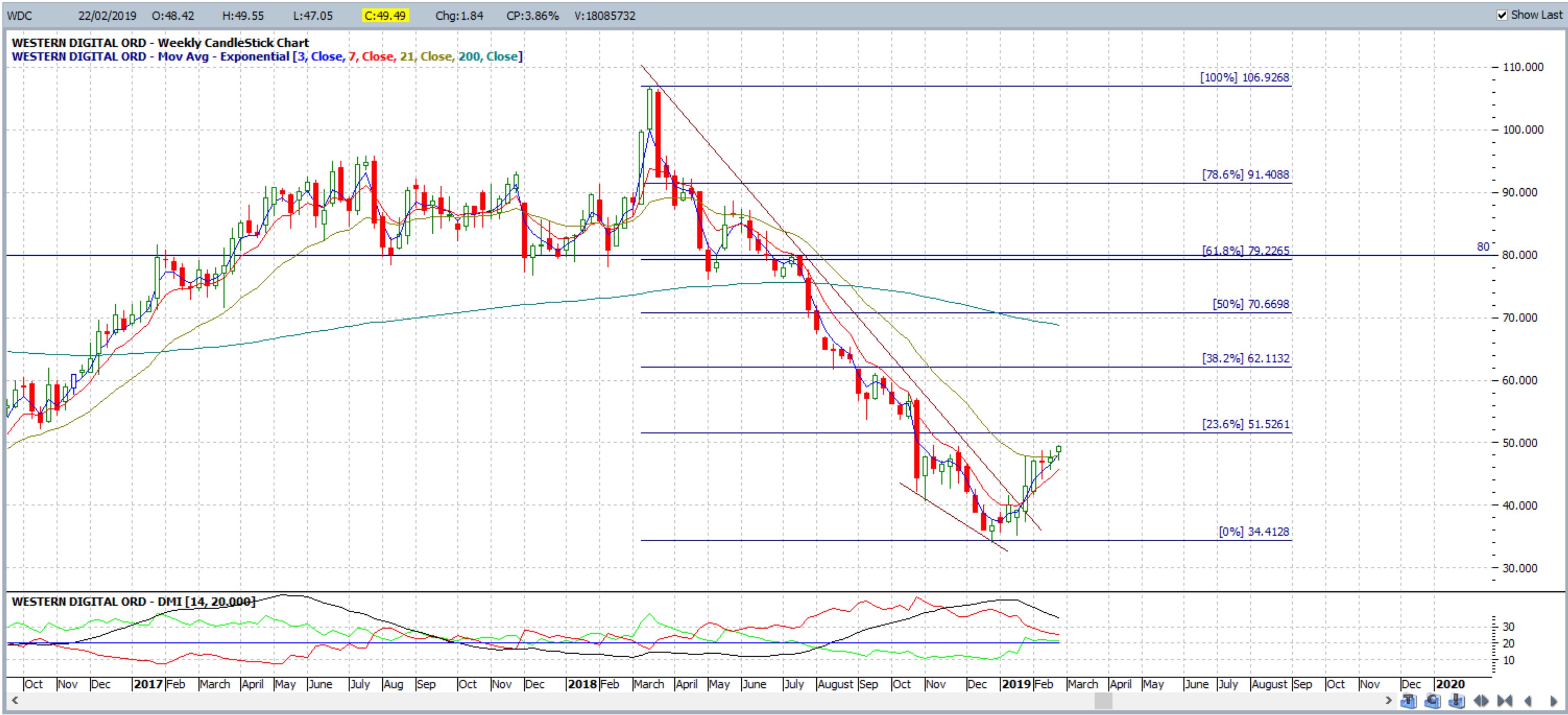Click the 70.000 price axis label
Screen dimensions: 1568x715
1520,318
